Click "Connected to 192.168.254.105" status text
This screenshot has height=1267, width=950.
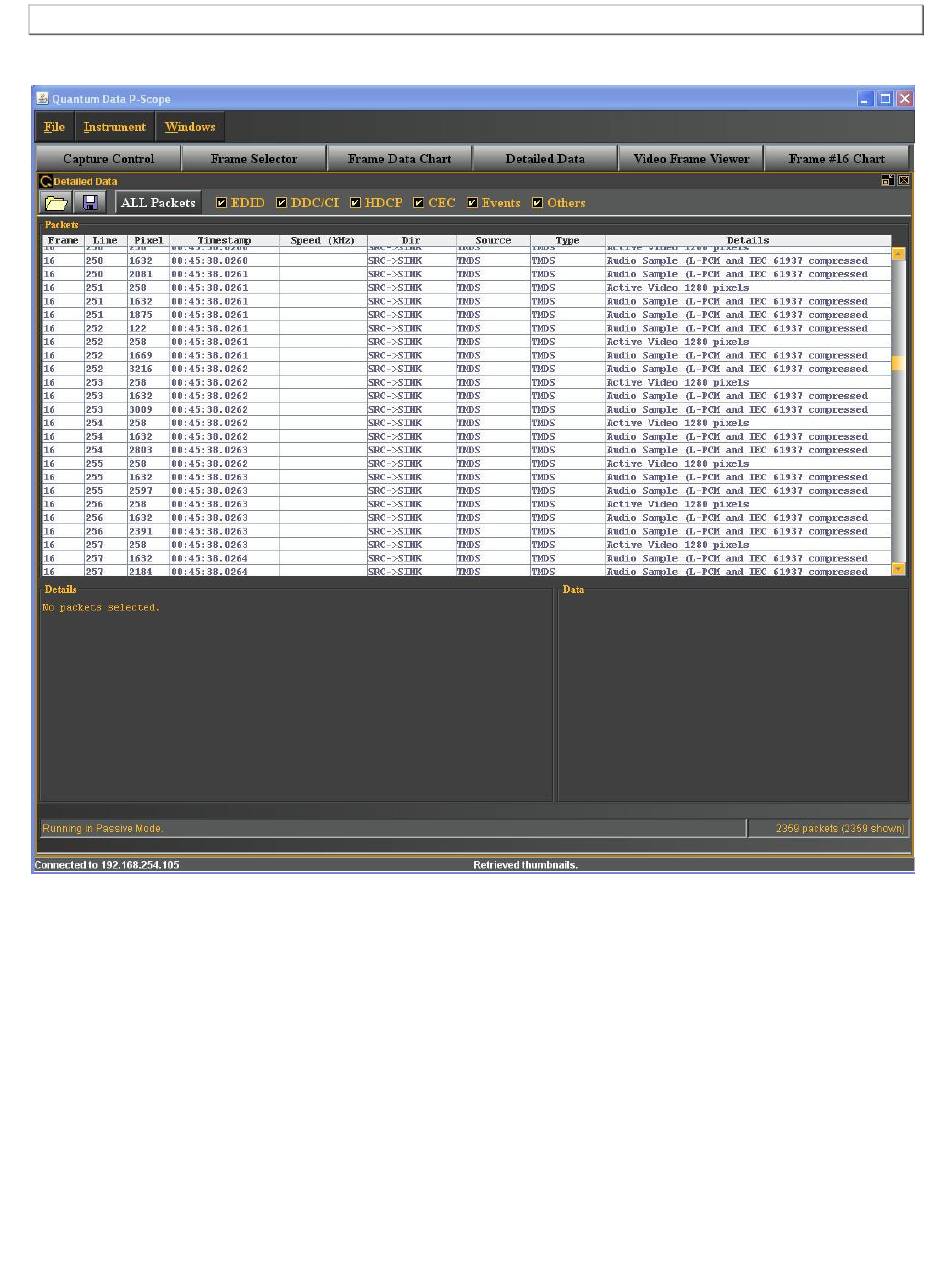point(107,865)
